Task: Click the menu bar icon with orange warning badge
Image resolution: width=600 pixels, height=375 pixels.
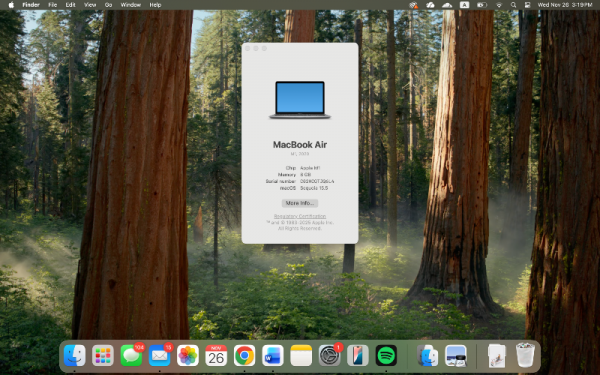Action: 413,5
